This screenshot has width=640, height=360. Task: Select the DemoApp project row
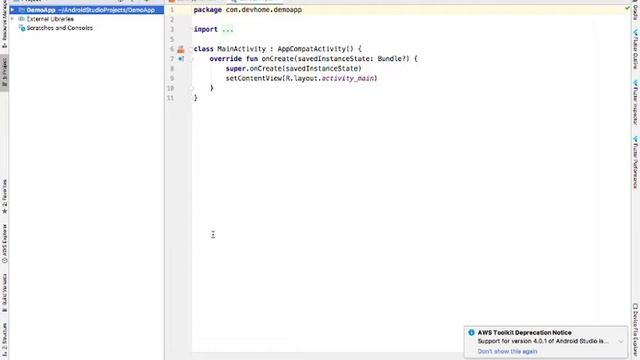click(87, 10)
